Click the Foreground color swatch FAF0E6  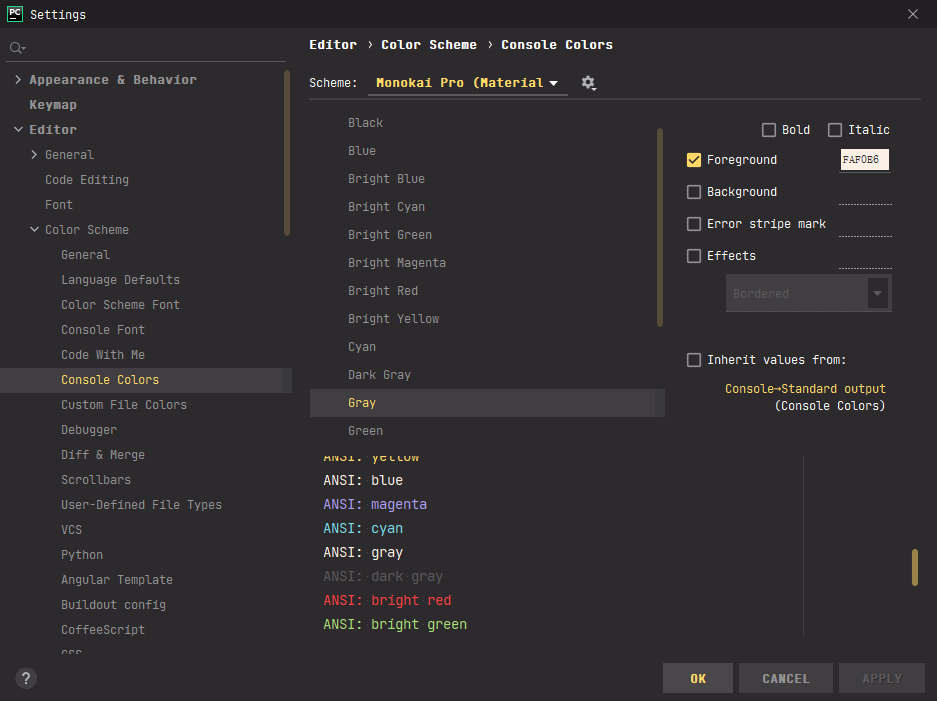865,160
